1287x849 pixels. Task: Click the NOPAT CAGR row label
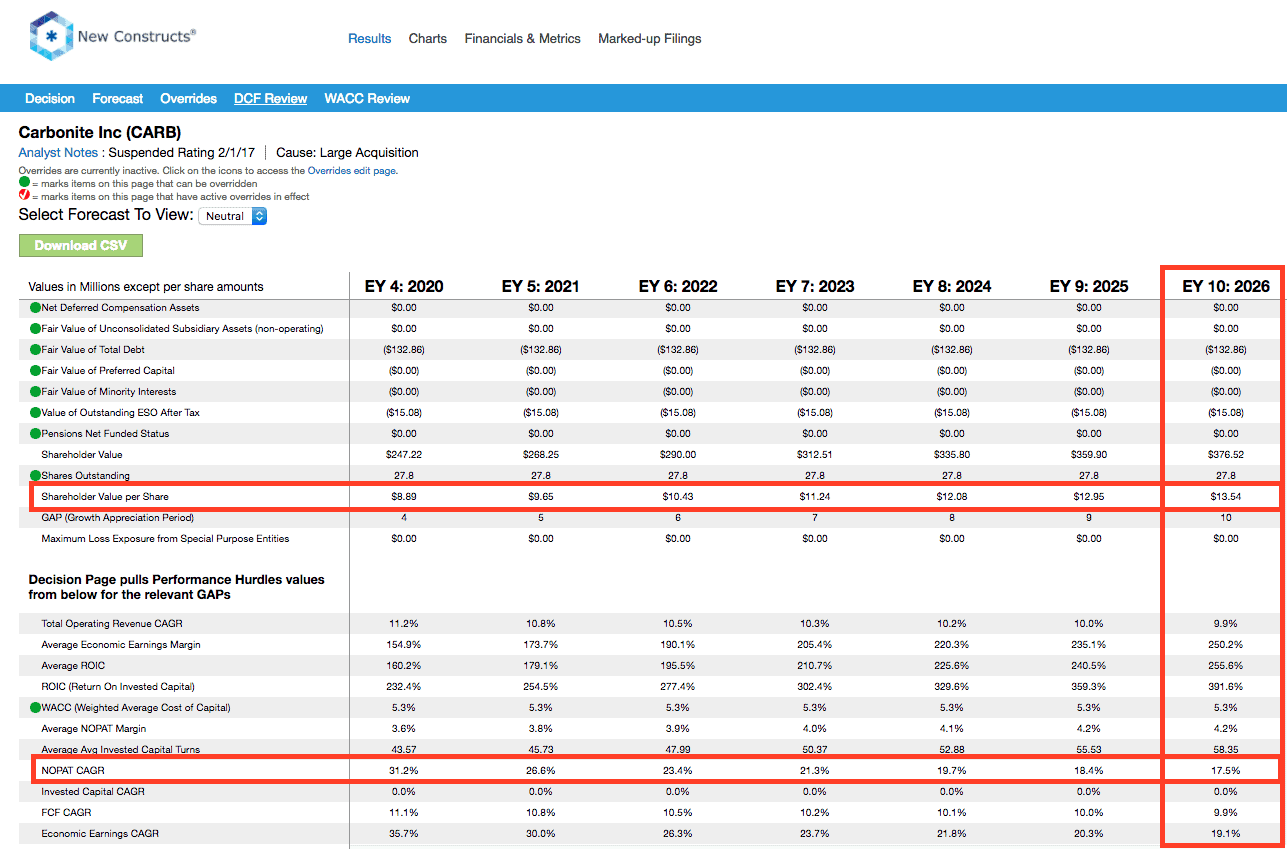pyautogui.click(x=73, y=771)
